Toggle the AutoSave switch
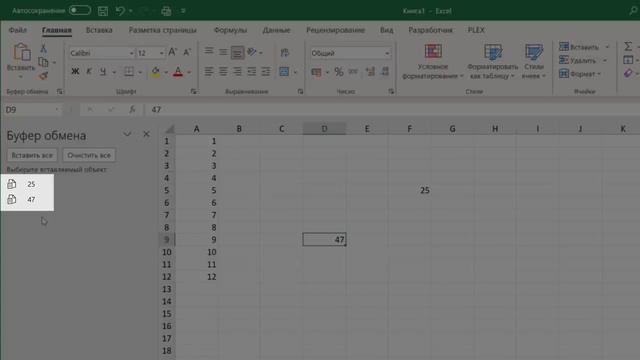Screen dimensions: 640x360 pos(80,10)
